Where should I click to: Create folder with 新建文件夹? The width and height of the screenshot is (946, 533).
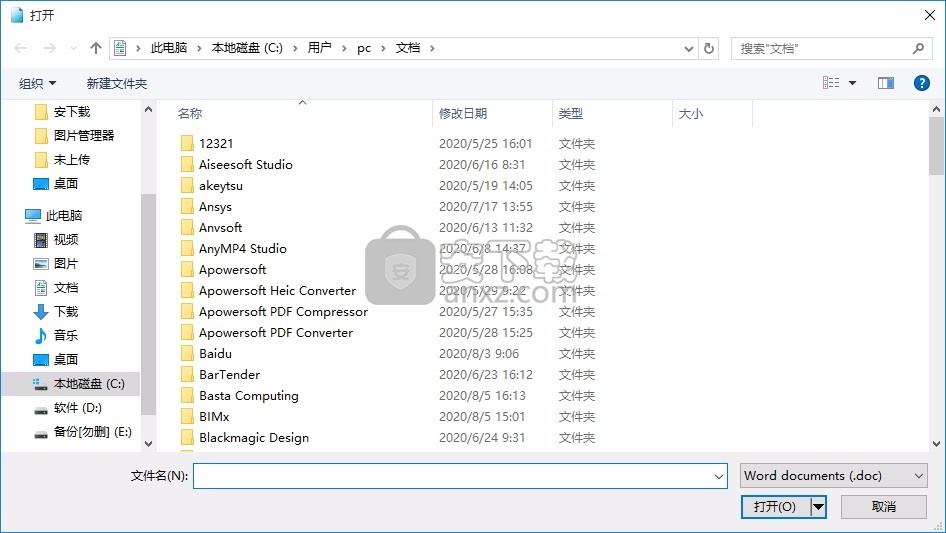point(116,83)
